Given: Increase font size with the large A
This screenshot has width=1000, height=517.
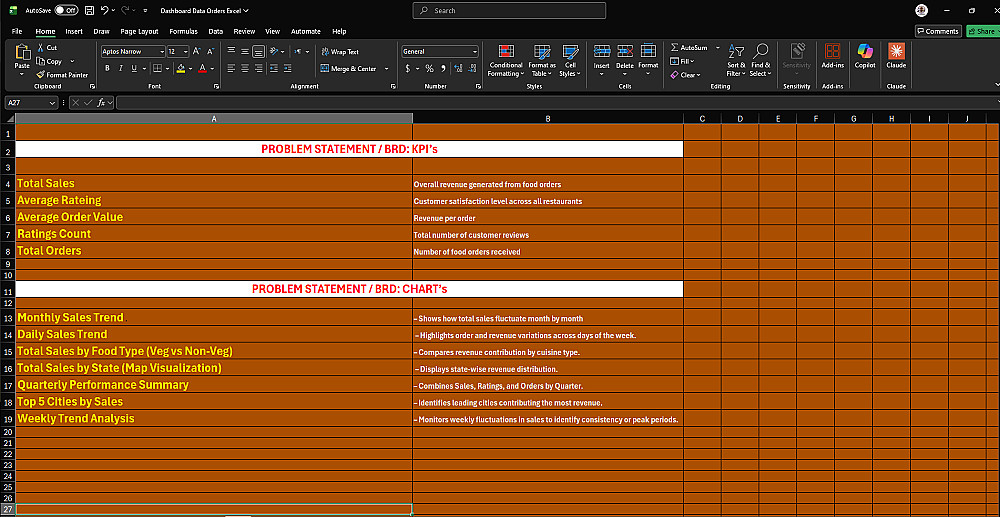Looking at the screenshot, I should (196, 52).
